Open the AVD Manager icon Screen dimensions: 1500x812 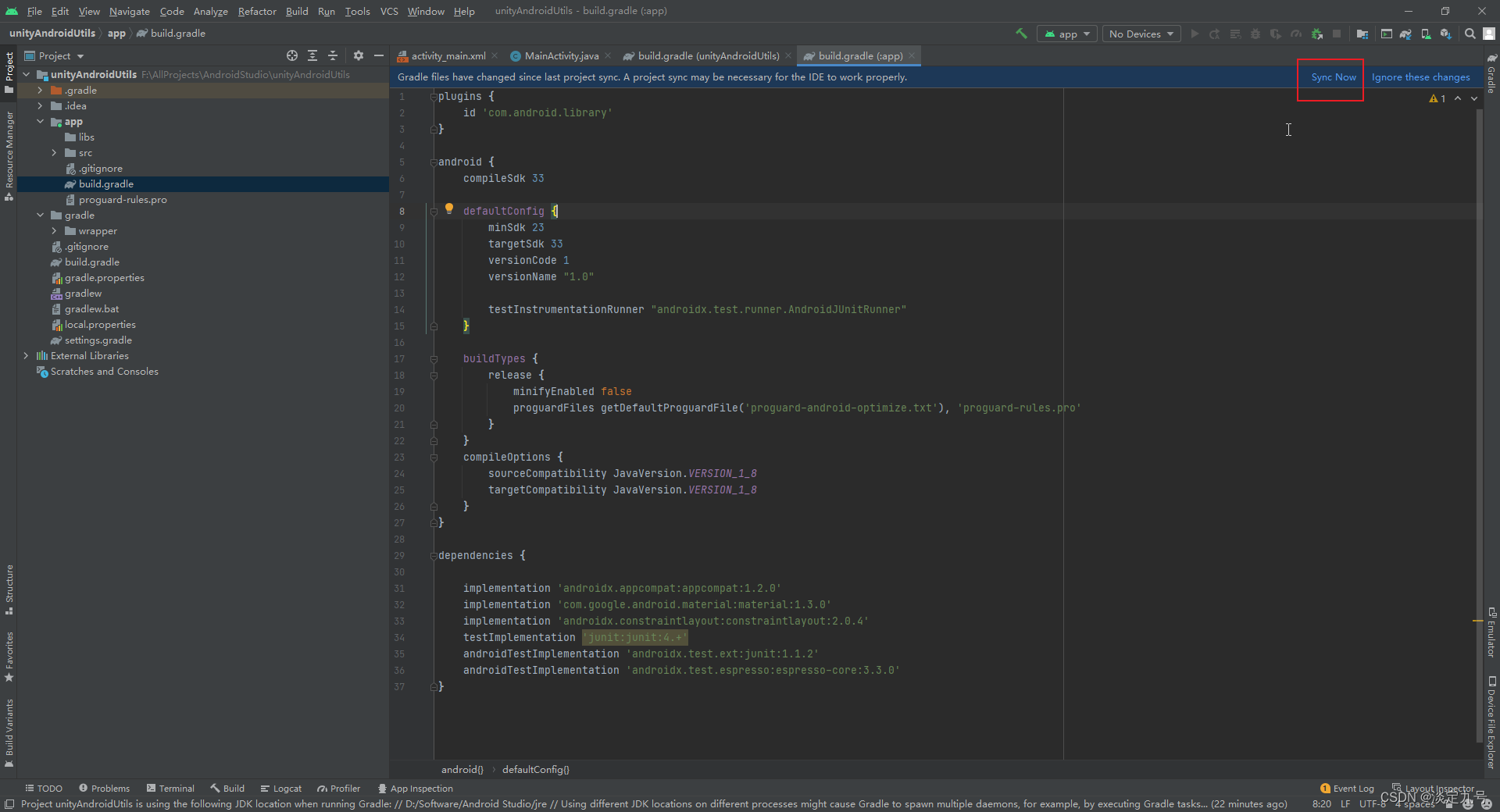pos(1426,34)
